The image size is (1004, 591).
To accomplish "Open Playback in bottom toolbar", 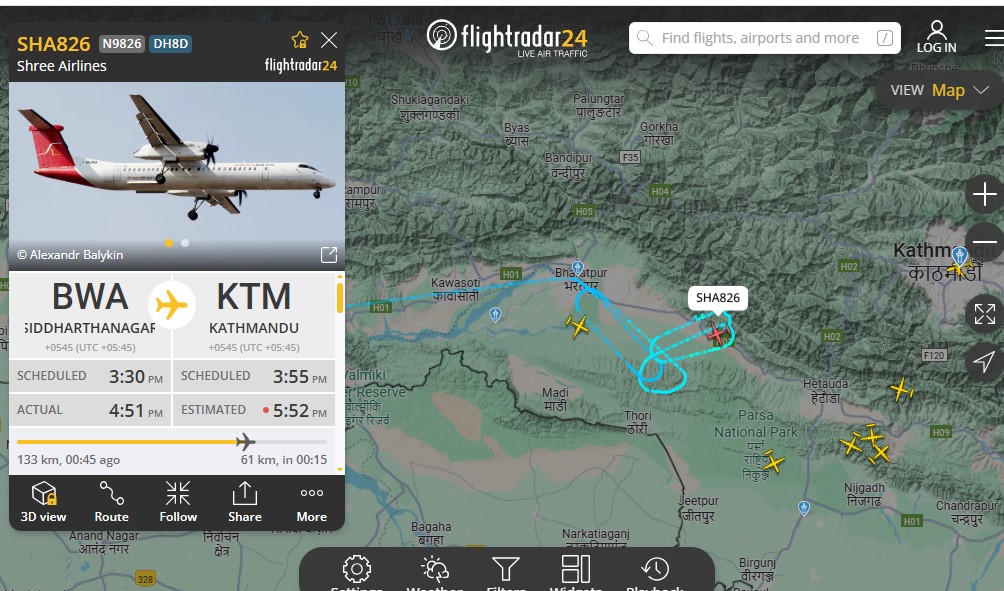I will [654, 572].
